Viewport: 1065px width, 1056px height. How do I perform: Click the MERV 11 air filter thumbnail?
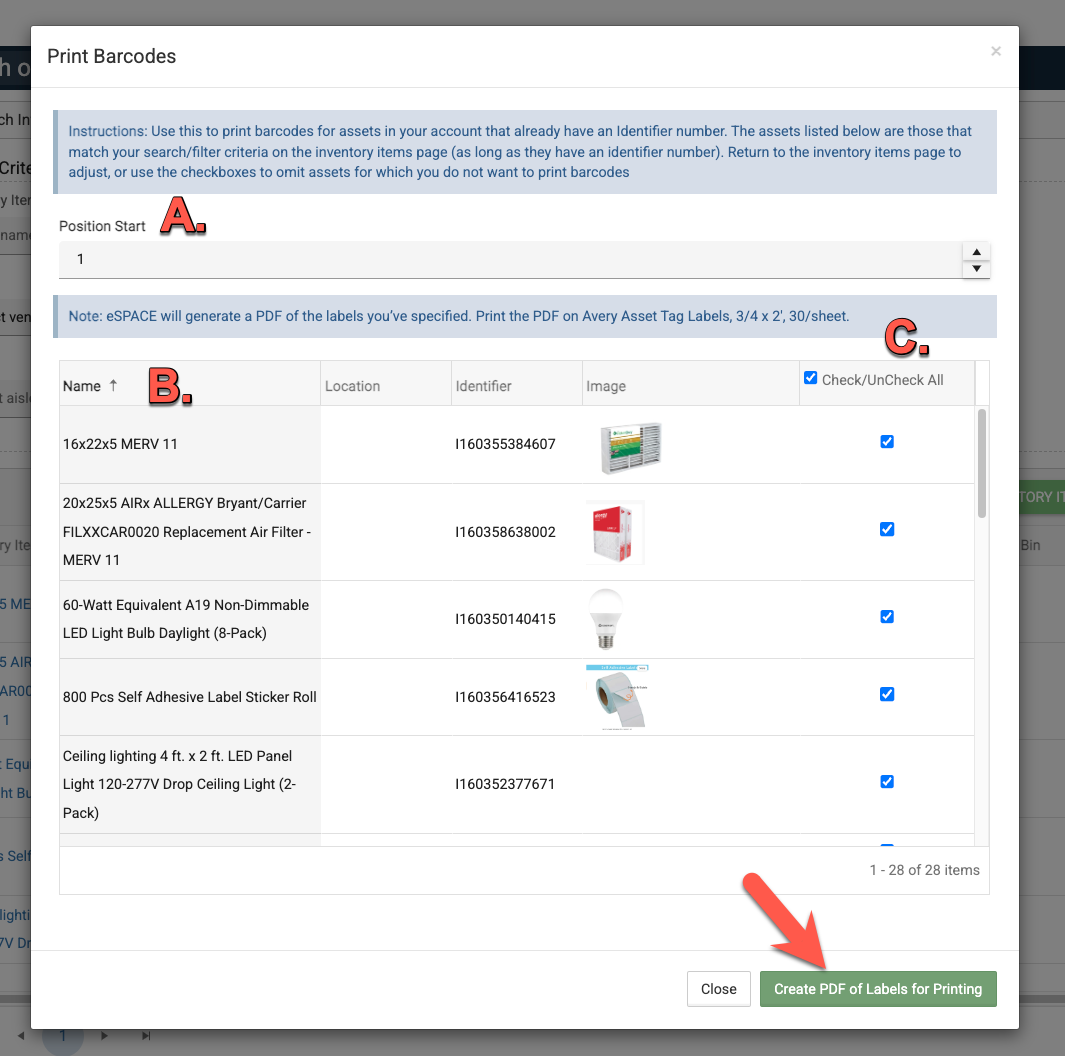point(630,447)
